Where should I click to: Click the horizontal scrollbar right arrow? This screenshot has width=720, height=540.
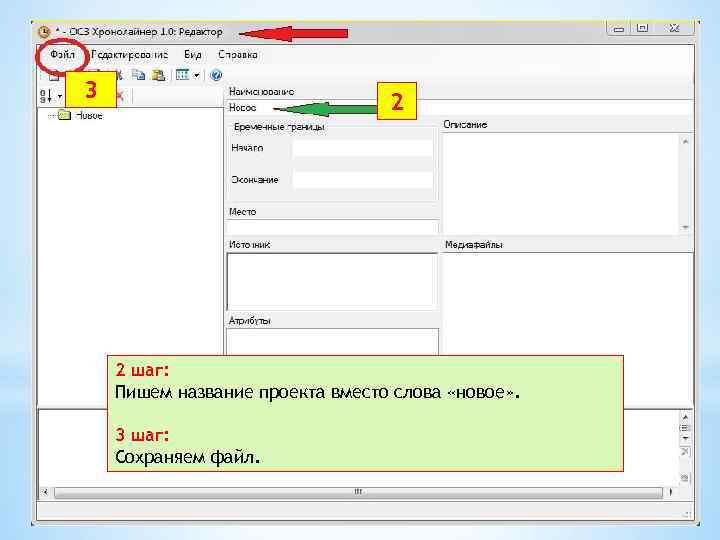coord(671,492)
